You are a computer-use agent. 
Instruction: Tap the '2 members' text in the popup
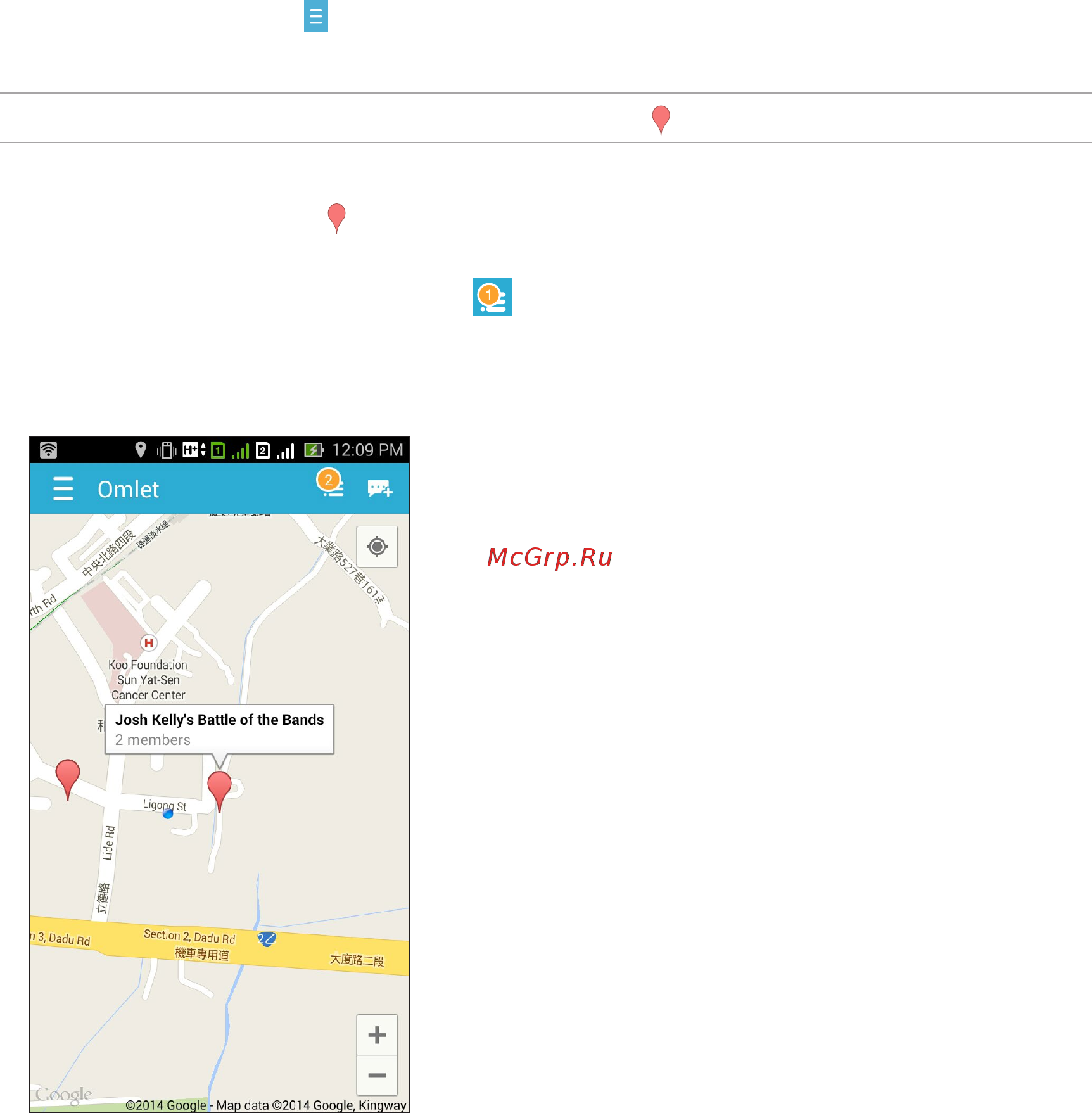pyautogui.click(x=153, y=740)
